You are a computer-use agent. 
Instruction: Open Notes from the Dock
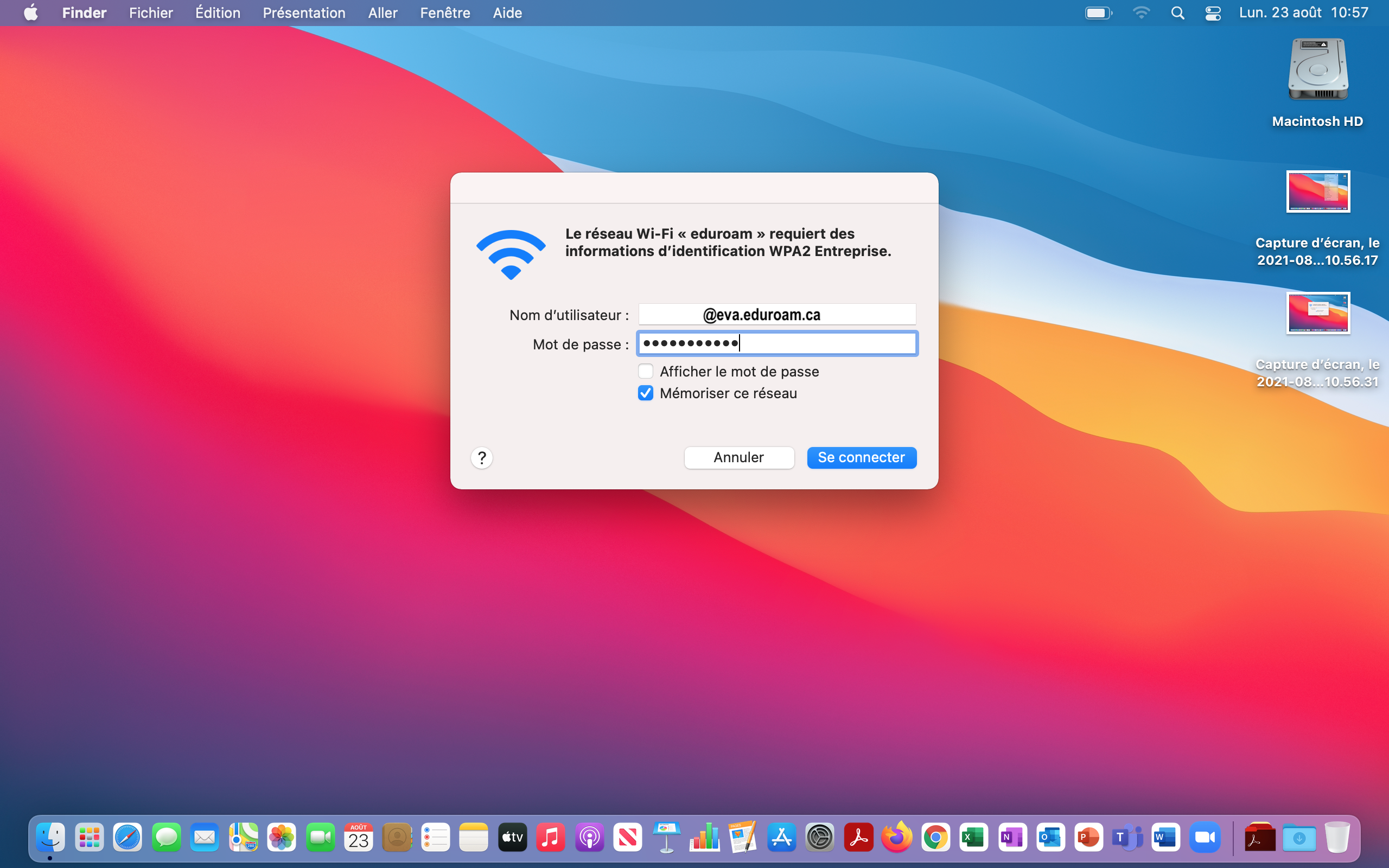(x=474, y=838)
